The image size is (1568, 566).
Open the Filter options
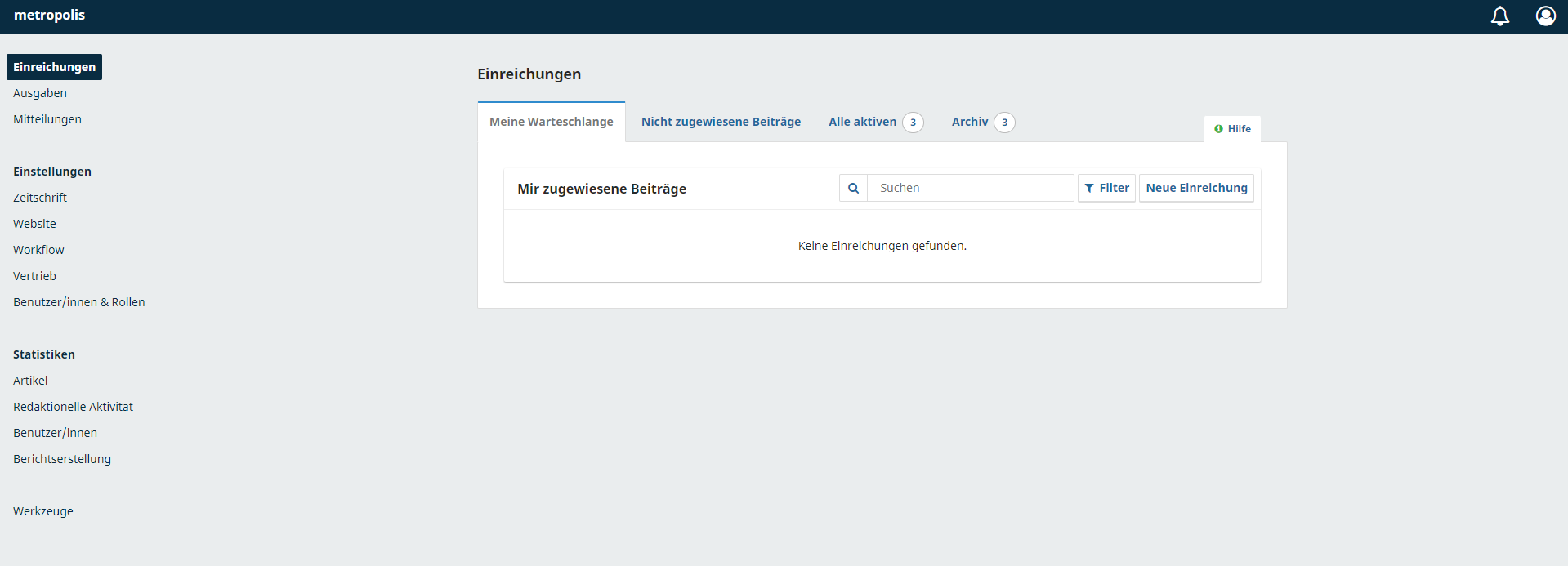click(1106, 188)
